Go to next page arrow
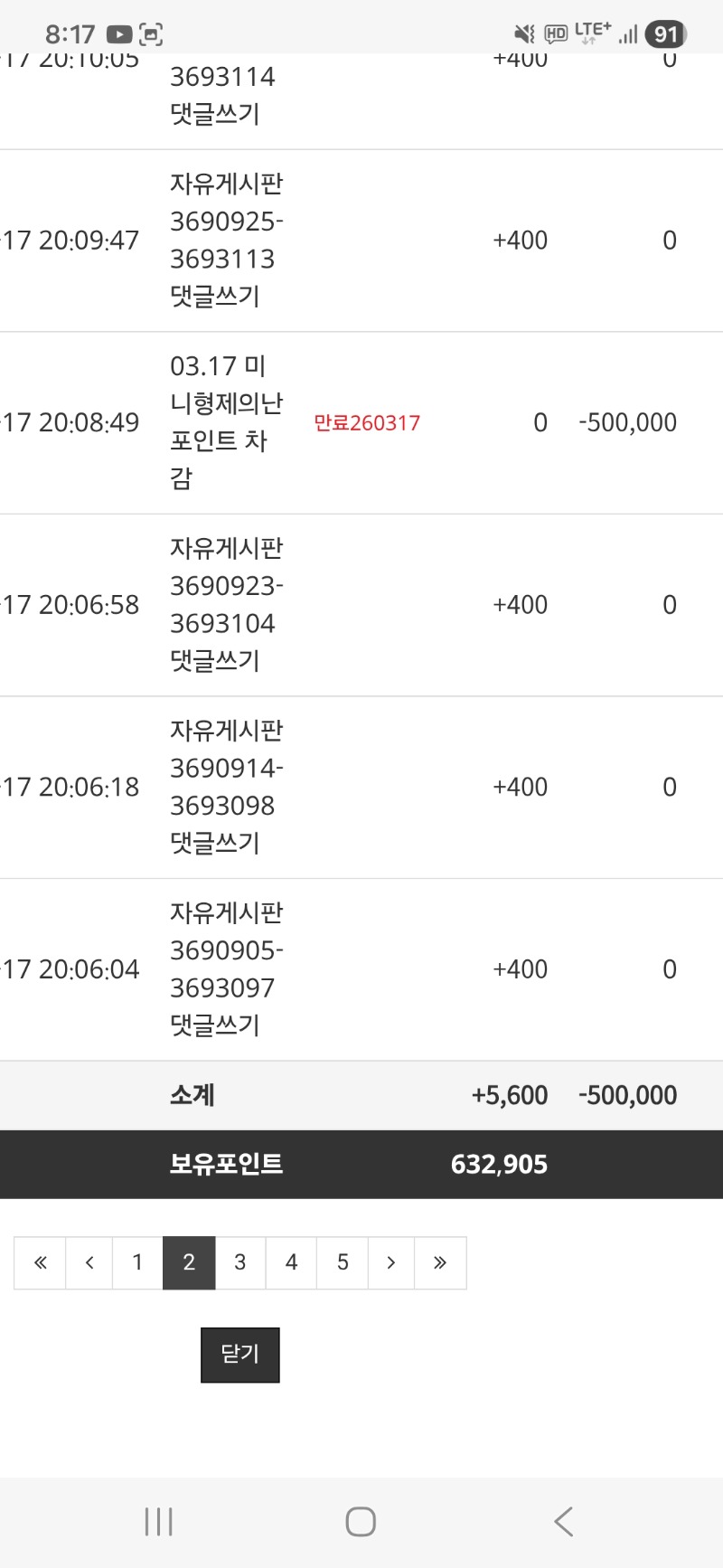Screen dimensions: 723x1568 click(x=390, y=1262)
